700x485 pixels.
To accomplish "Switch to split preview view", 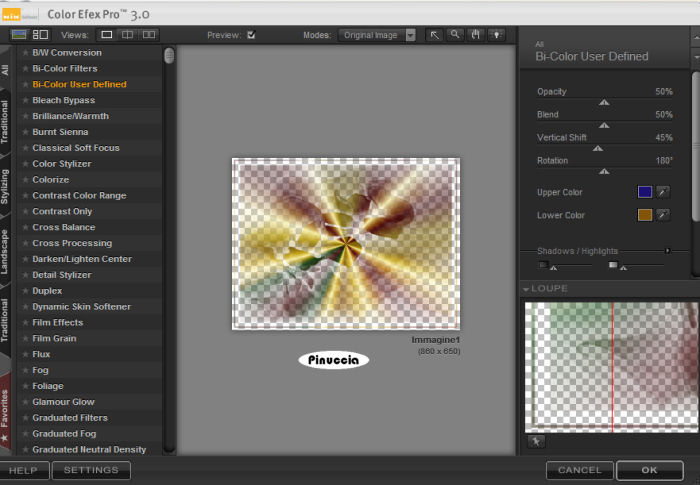I will pyautogui.click(x=129, y=35).
